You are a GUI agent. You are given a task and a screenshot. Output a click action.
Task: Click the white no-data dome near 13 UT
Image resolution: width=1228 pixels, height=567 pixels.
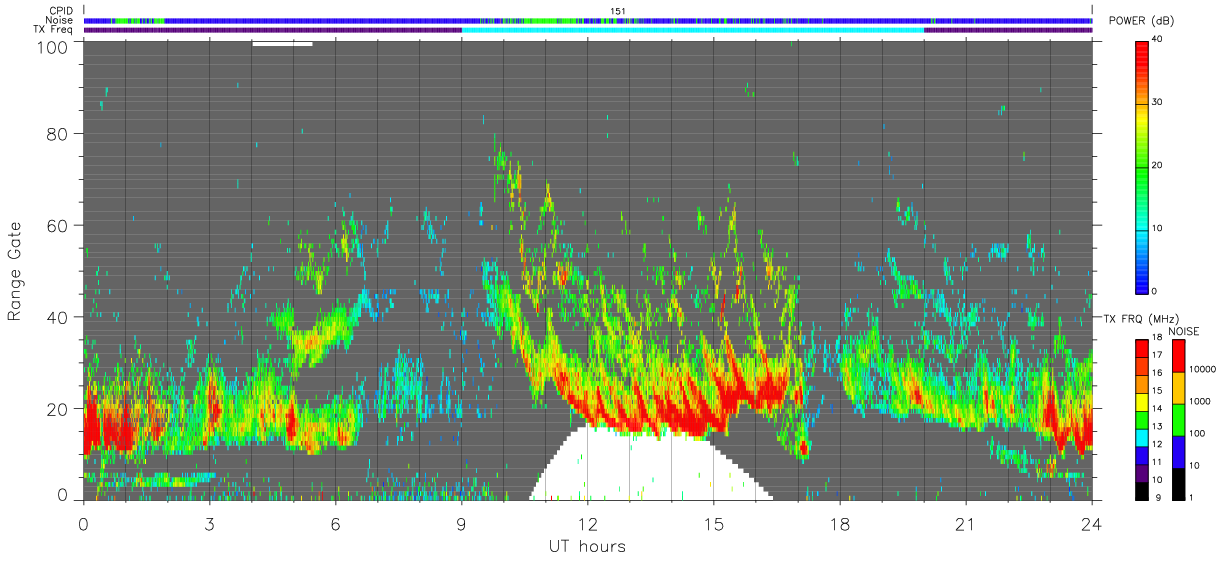pyautogui.click(x=650, y=467)
